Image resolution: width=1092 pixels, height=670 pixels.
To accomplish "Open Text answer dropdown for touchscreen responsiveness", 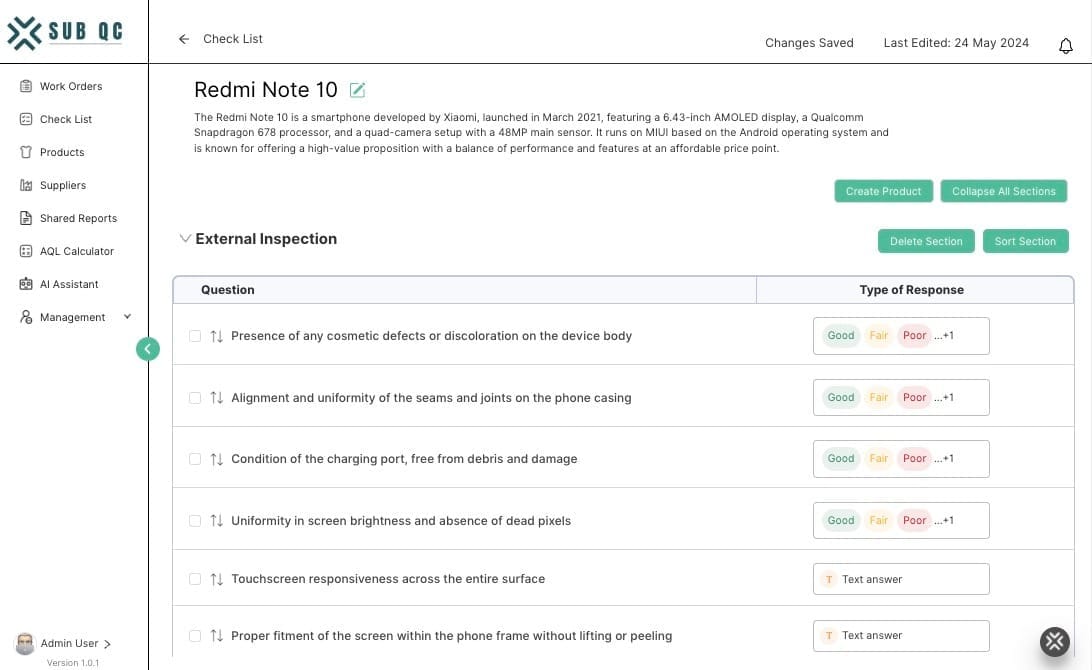I will [x=900, y=579].
